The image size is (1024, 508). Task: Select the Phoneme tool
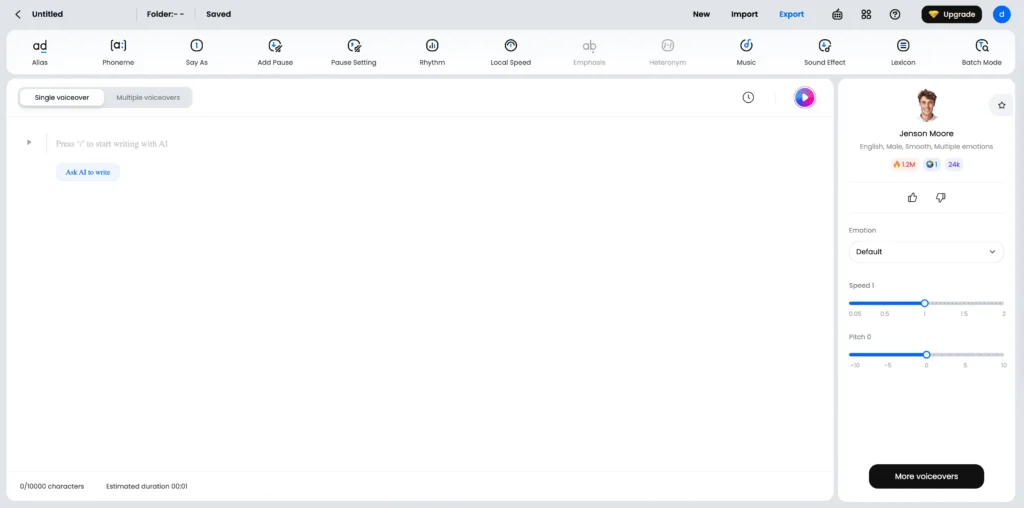tap(118, 46)
